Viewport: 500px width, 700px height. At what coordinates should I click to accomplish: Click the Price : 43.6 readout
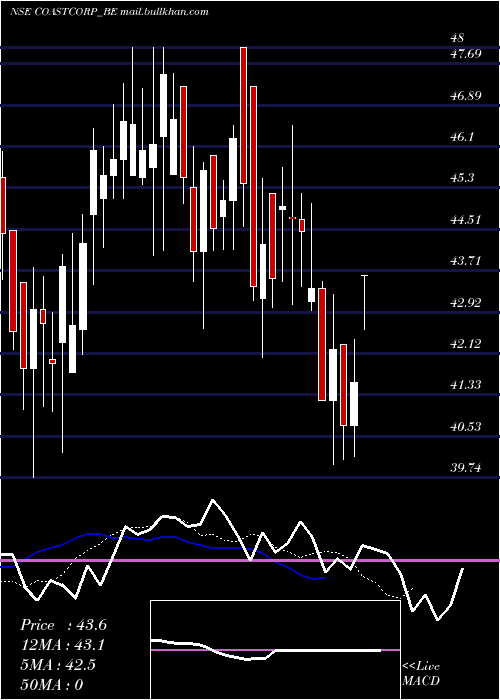tap(63, 625)
